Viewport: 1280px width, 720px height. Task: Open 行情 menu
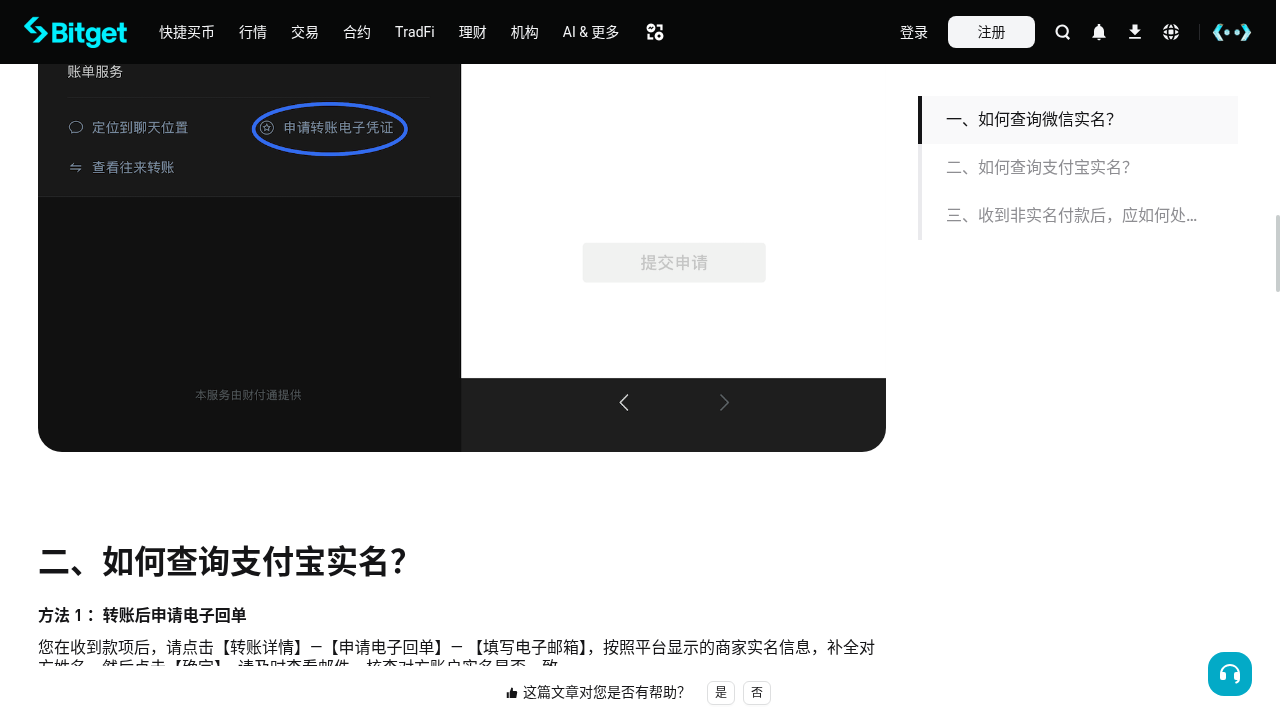point(253,32)
